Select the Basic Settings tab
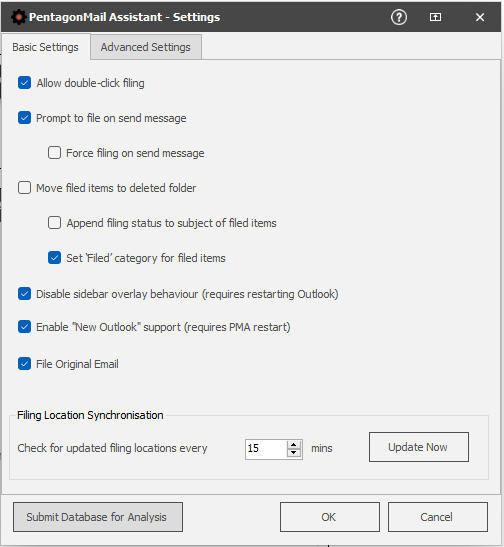Viewport: 504px width, 547px height. pyautogui.click(x=45, y=47)
